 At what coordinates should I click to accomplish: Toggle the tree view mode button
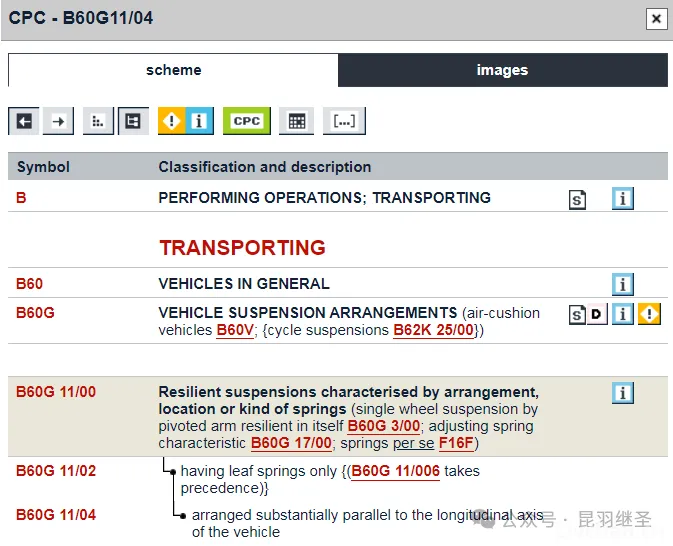[133, 121]
